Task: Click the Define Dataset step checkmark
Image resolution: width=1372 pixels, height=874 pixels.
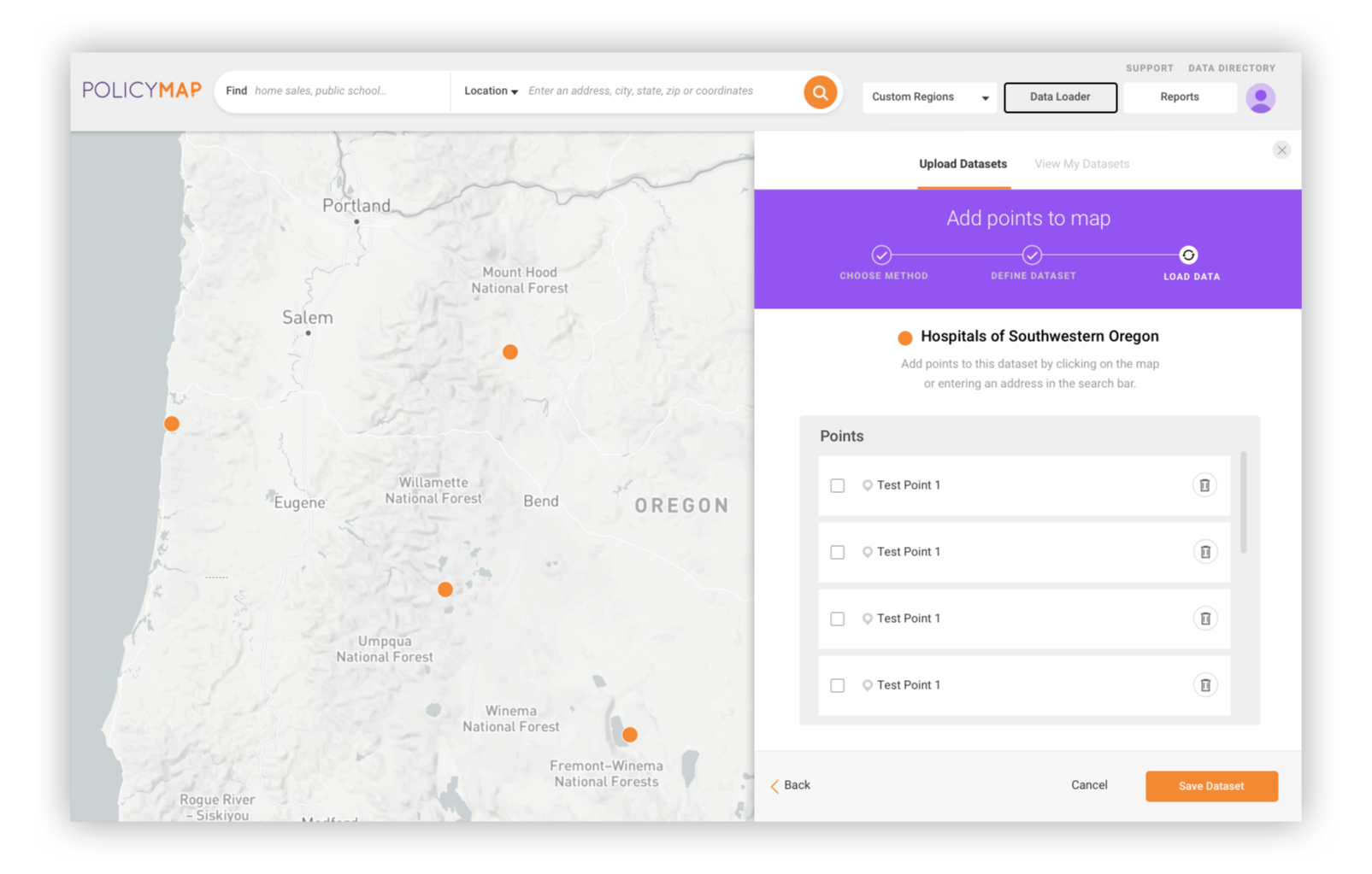Action: (1032, 255)
